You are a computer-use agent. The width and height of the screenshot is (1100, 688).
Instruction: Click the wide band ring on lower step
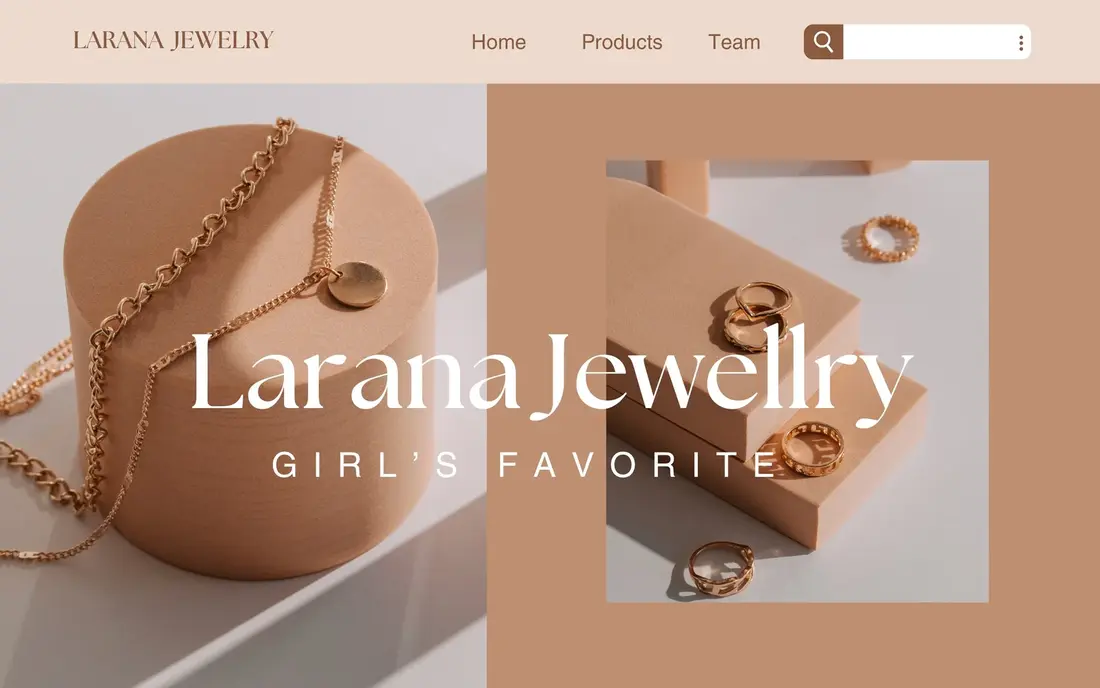[x=812, y=449]
